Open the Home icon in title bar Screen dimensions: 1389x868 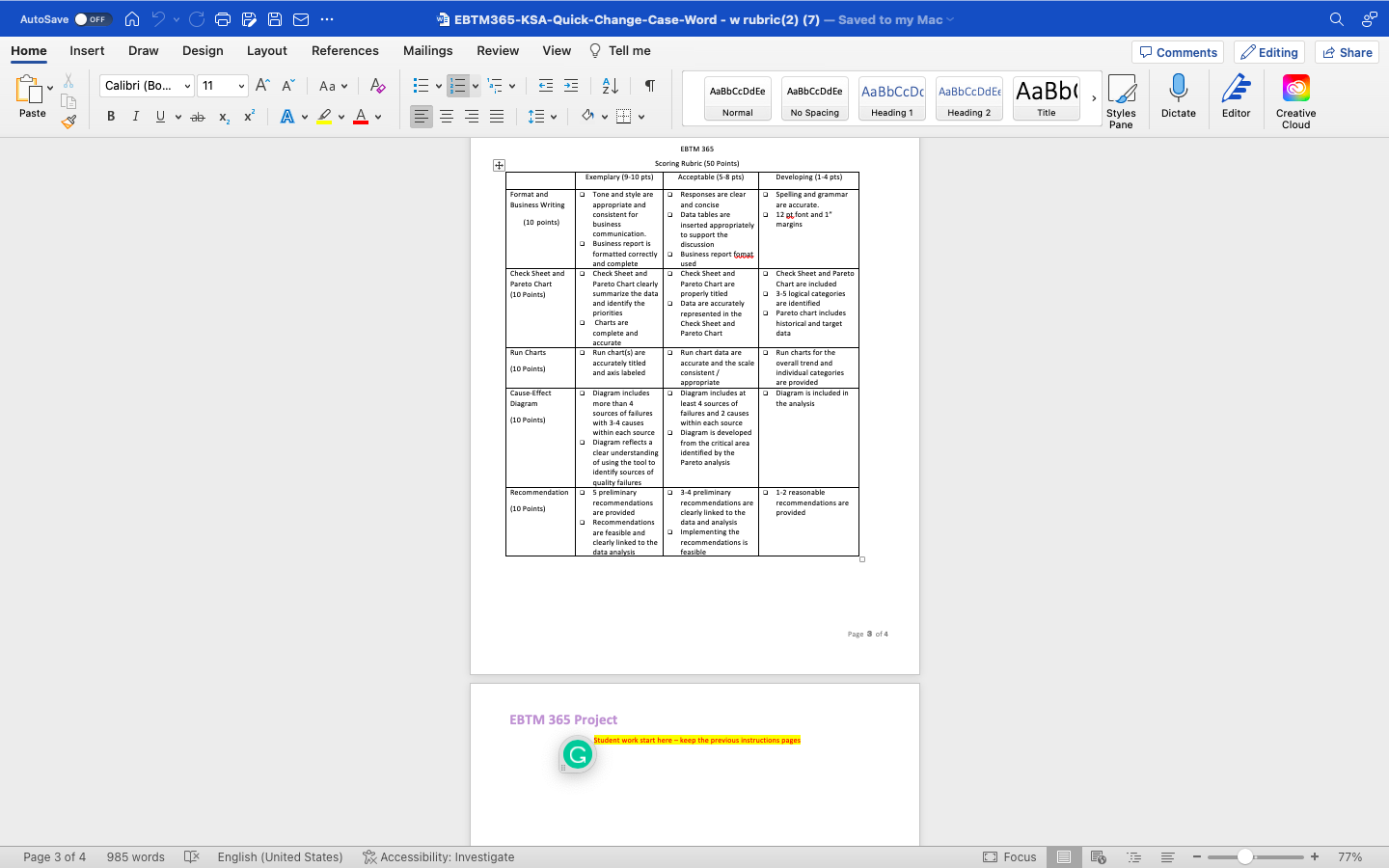pos(132,19)
